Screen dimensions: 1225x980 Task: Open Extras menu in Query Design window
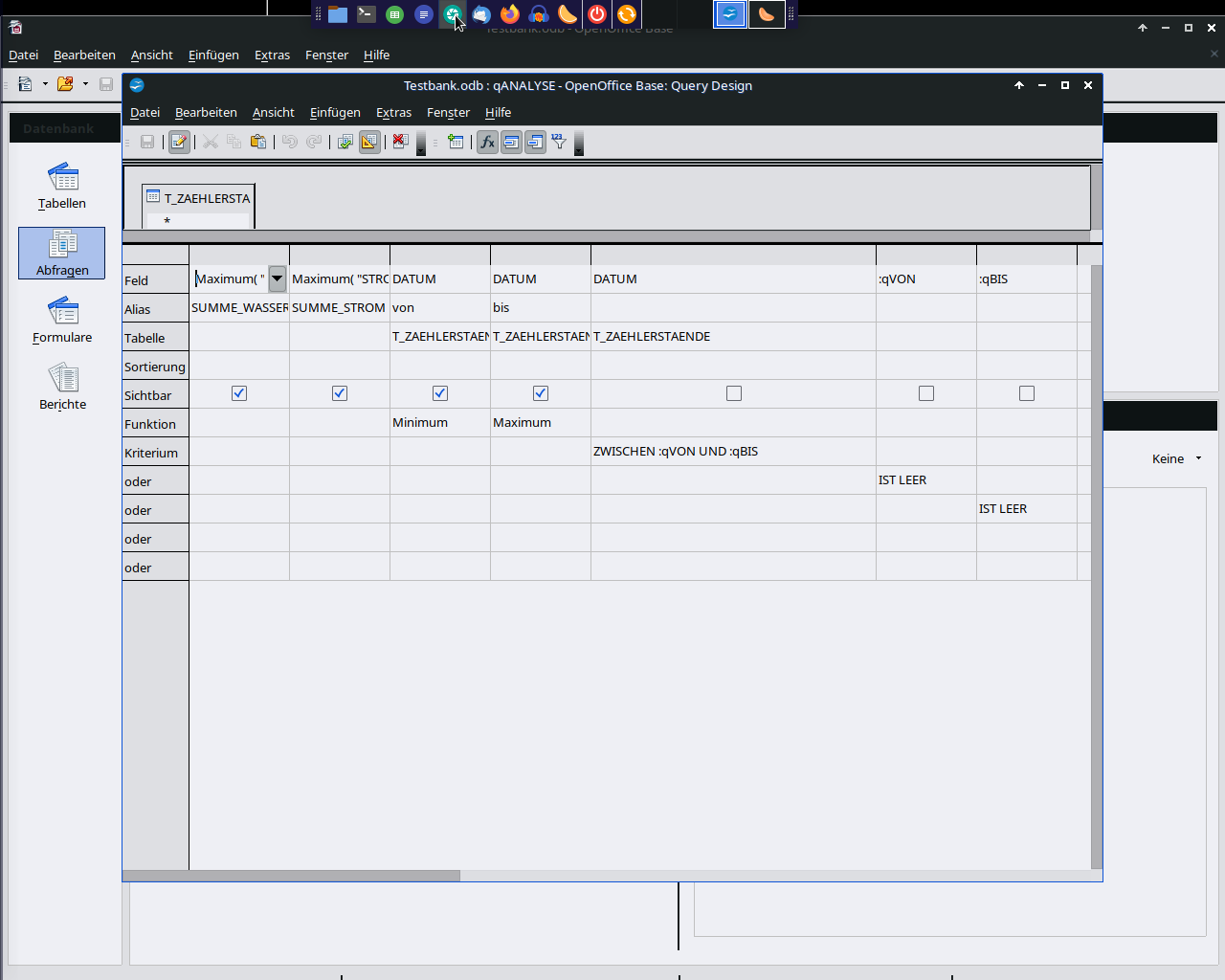tap(393, 113)
